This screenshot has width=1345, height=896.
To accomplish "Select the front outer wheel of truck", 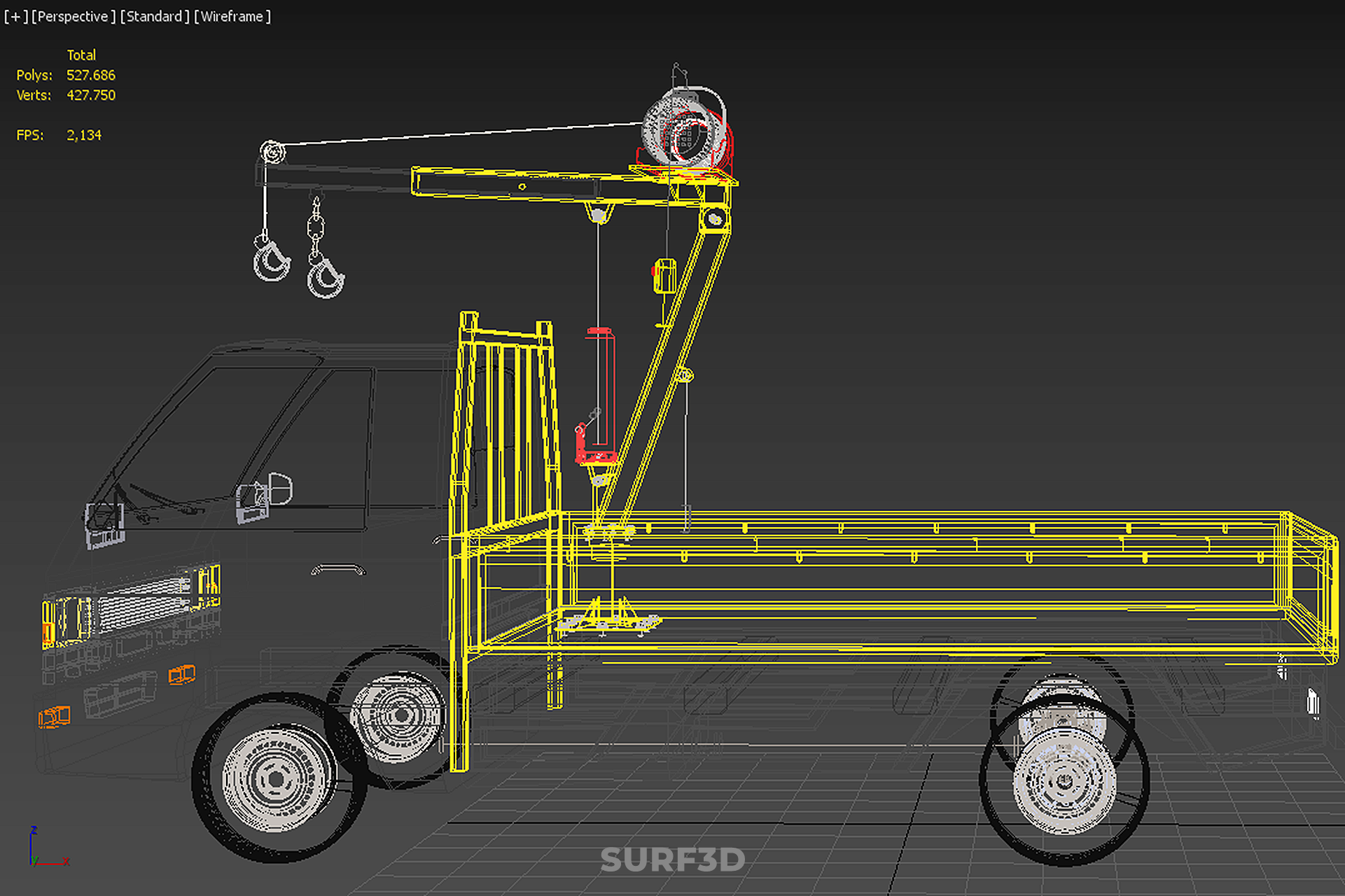I will click(277, 778).
